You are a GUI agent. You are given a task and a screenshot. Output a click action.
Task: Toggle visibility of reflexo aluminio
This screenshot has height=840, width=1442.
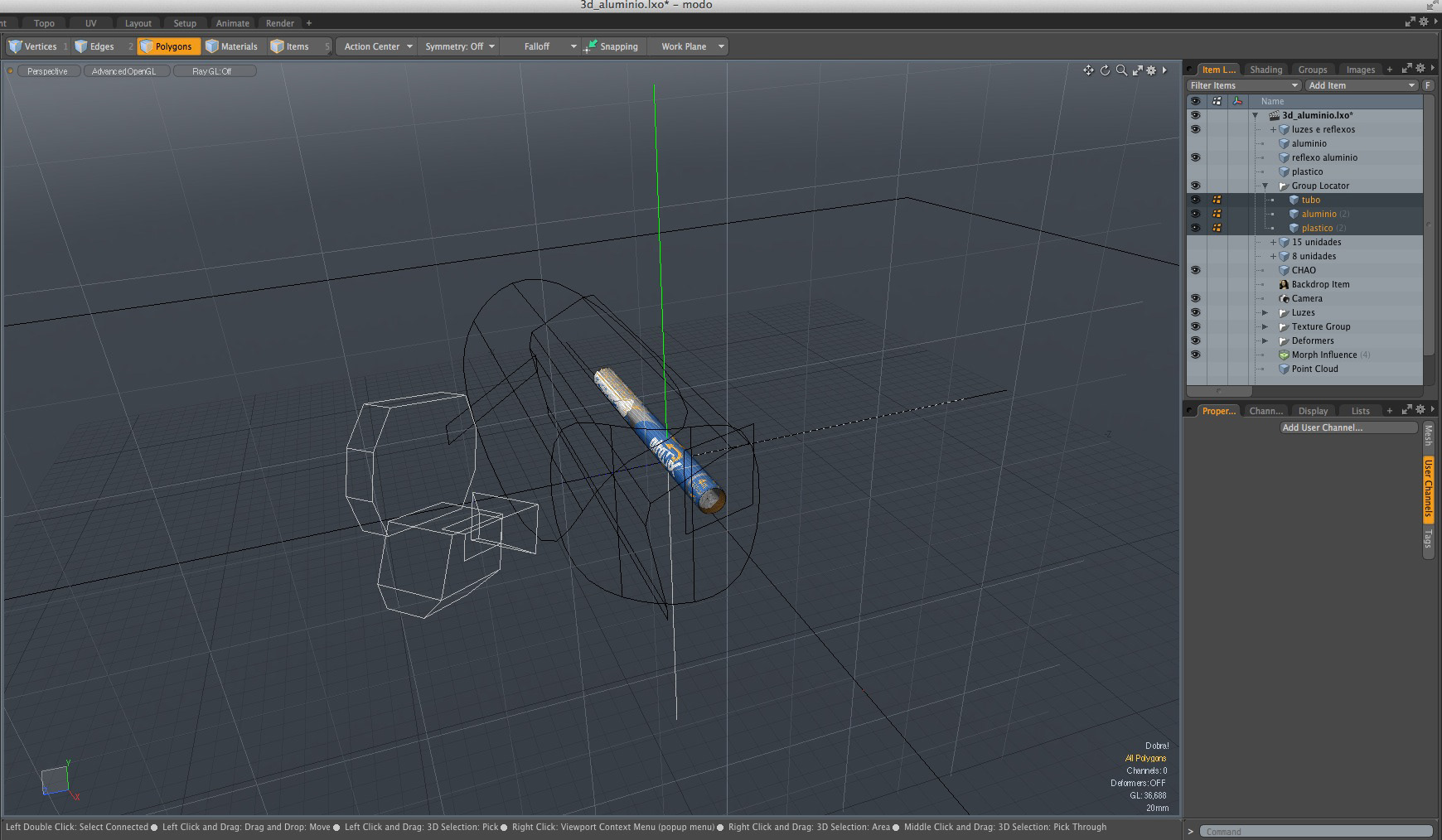1195,157
